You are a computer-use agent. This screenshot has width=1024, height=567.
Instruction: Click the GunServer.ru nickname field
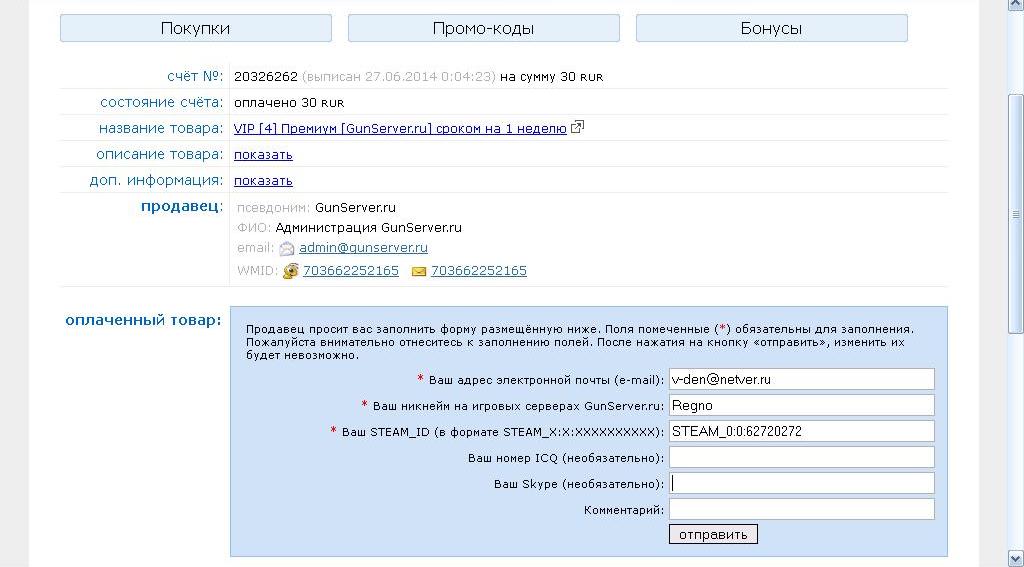[x=801, y=405]
